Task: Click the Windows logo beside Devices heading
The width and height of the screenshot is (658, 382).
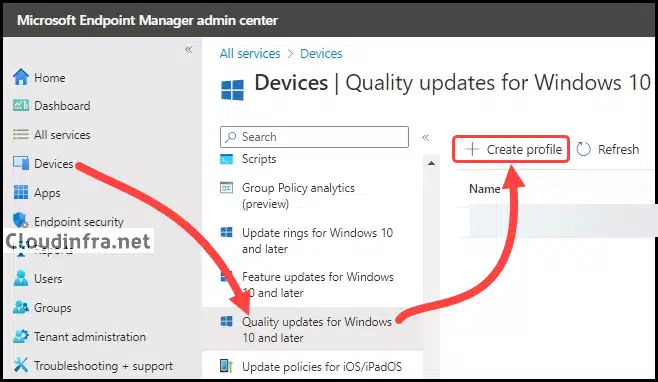Action: point(232,90)
